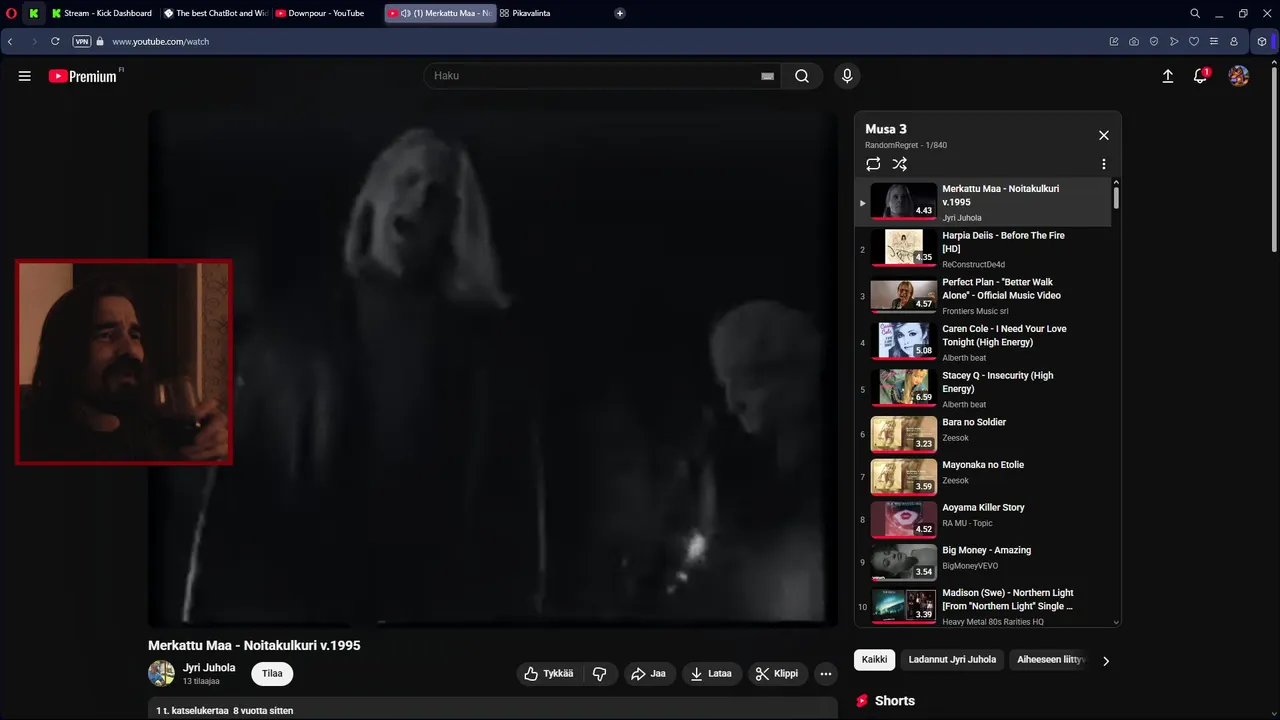1280x720 pixels.
Task: Activate voice search microphone
Action: click(x=847, y=76)
